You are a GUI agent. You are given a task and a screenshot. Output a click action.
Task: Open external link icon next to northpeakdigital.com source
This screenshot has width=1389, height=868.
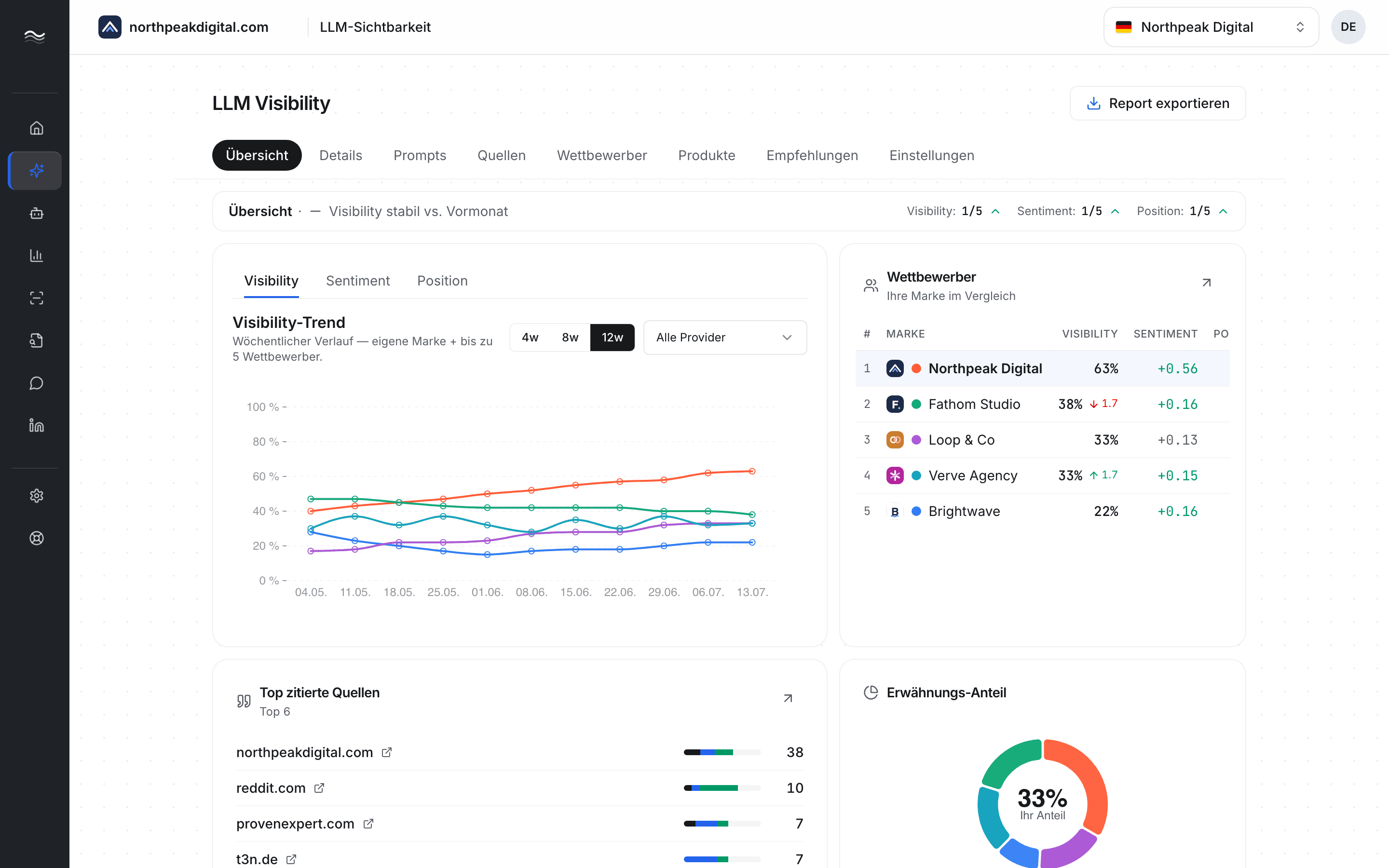387,752
